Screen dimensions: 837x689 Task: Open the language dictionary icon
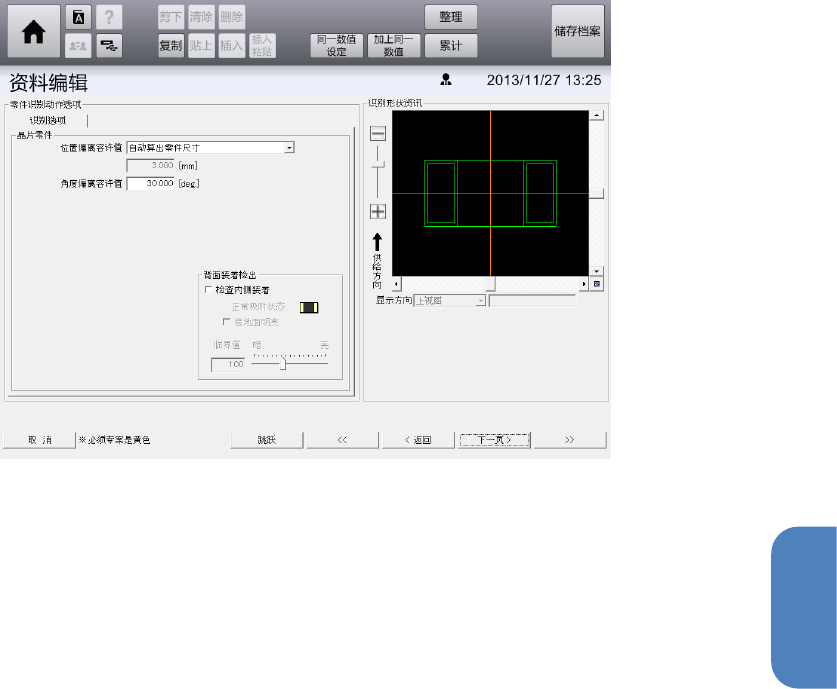coord(78,18)
